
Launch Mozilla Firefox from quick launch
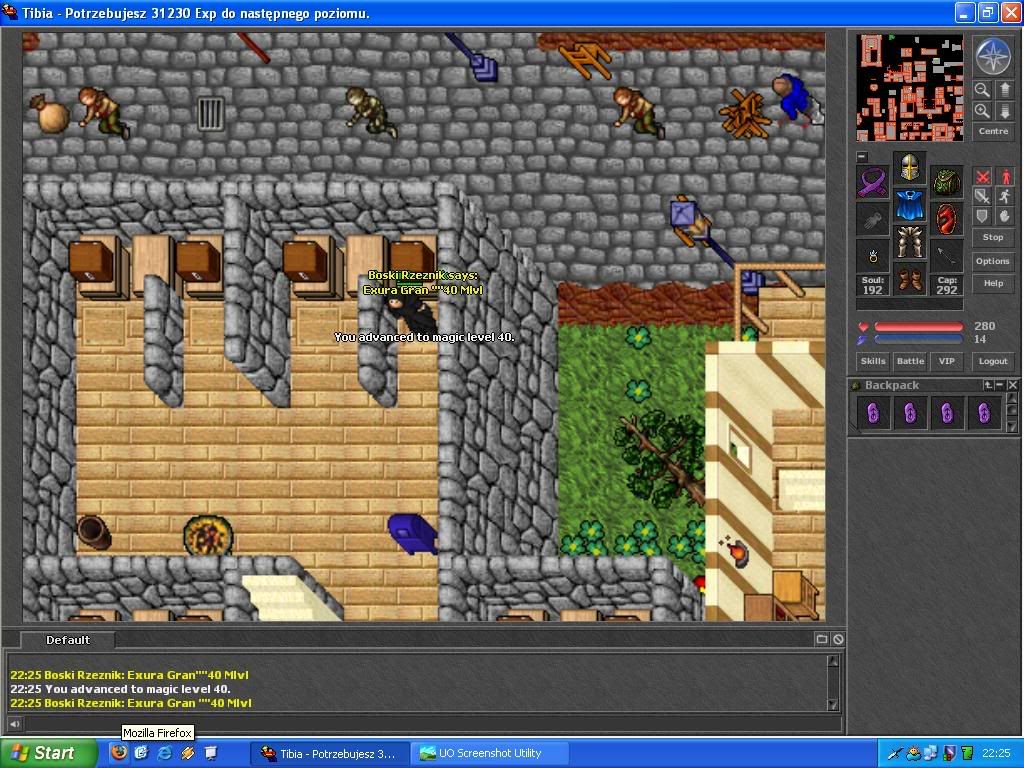[x=118, y=753]
